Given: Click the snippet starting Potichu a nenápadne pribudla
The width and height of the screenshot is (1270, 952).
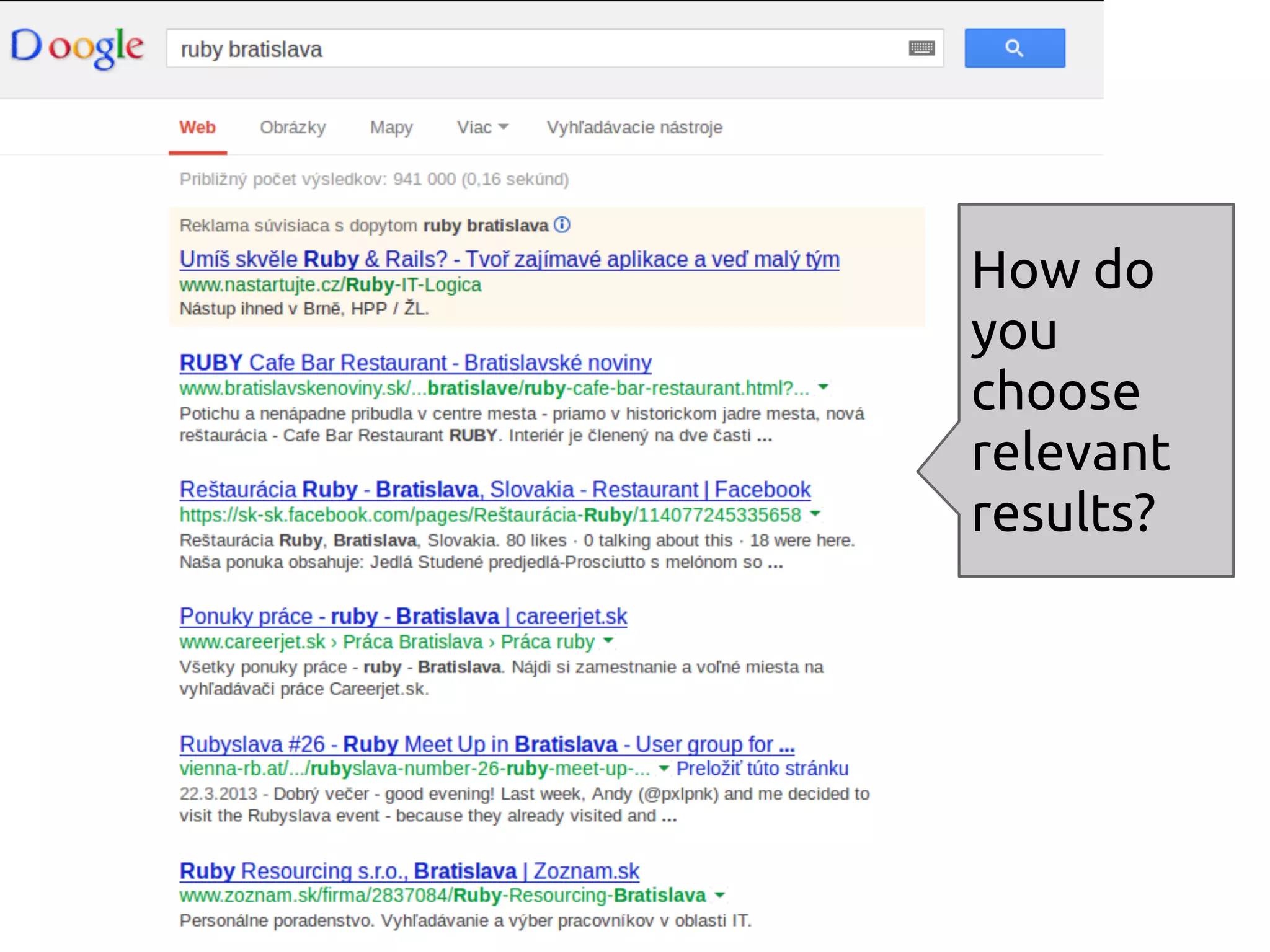Looking at the screenshot, I should [522, 425].
